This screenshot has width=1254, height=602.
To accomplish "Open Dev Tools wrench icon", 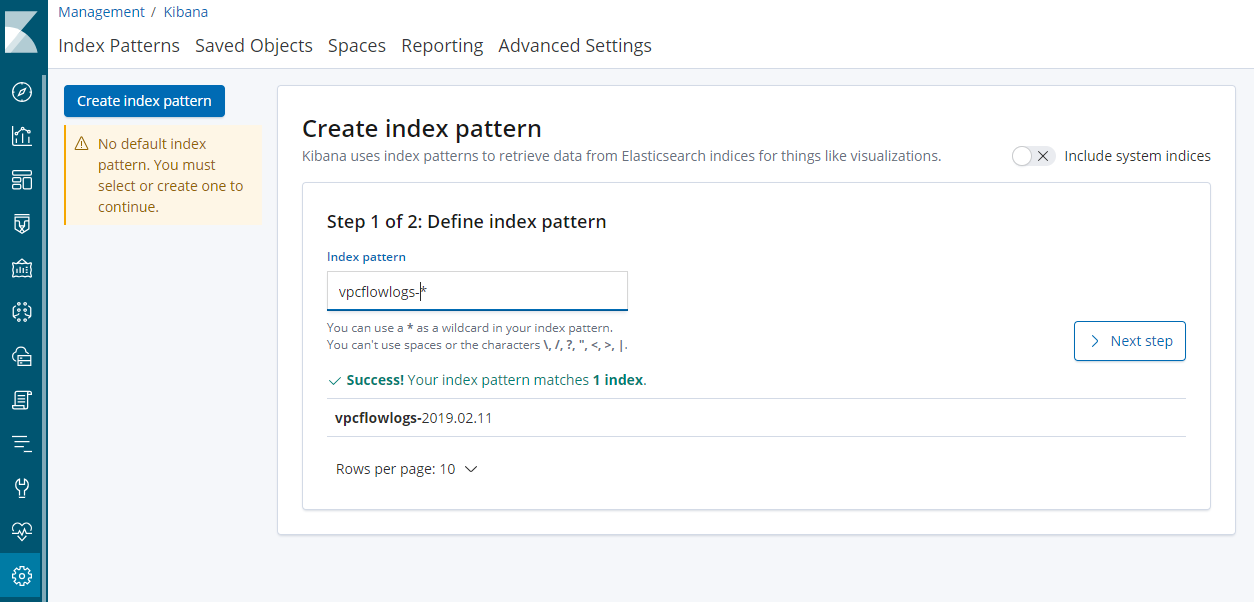I will coord(22,488).
